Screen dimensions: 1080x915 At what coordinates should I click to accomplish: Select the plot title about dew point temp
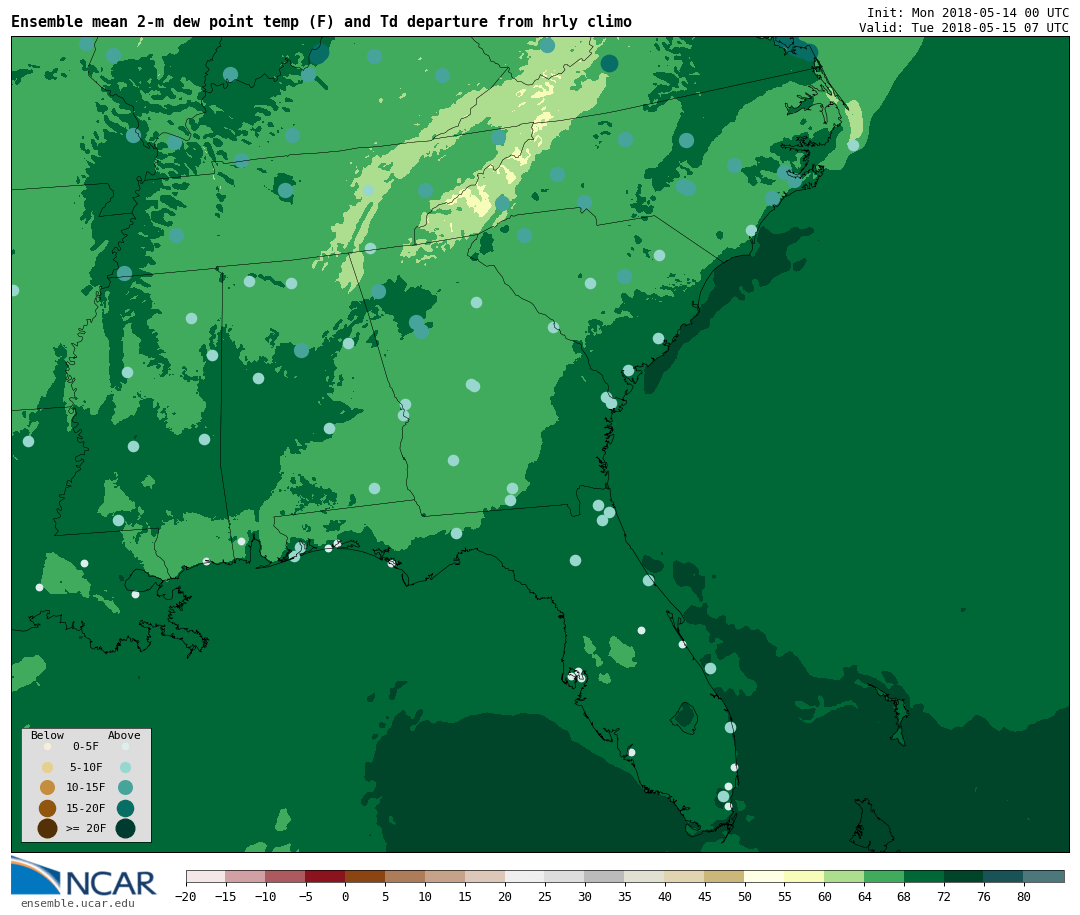321,22
